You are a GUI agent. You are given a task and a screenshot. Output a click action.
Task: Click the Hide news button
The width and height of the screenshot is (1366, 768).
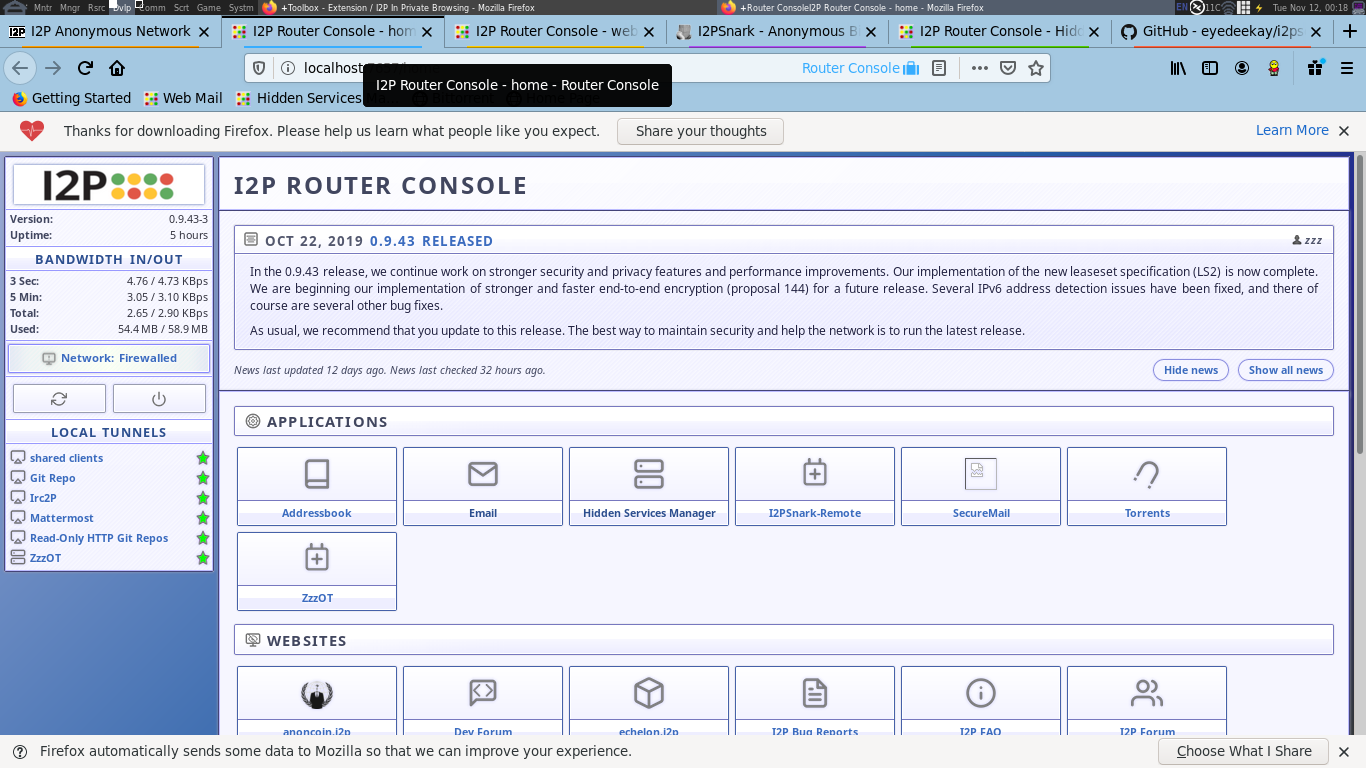point(1190,369)
